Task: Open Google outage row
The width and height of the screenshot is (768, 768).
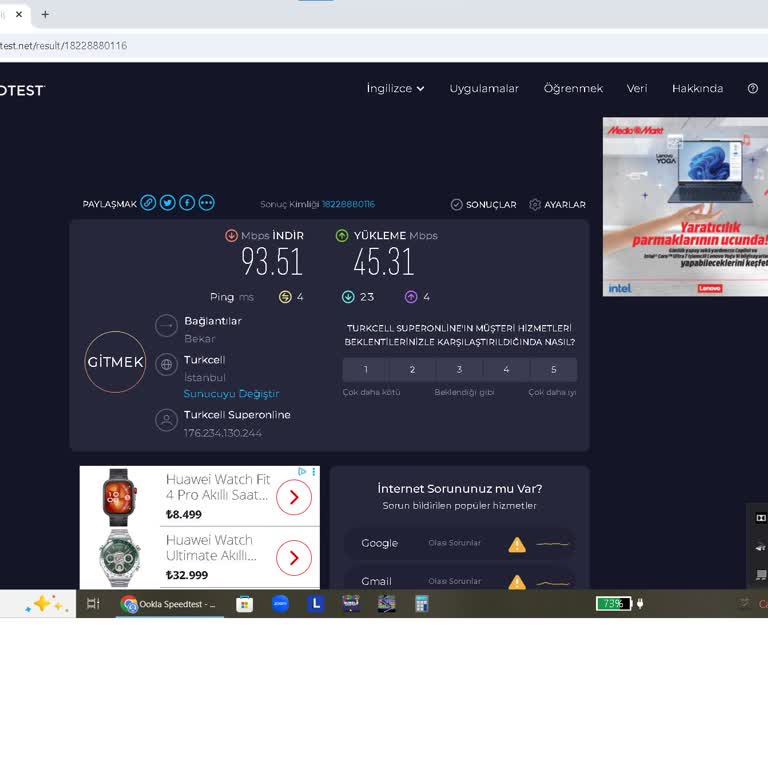Action: tap(459, 544)
